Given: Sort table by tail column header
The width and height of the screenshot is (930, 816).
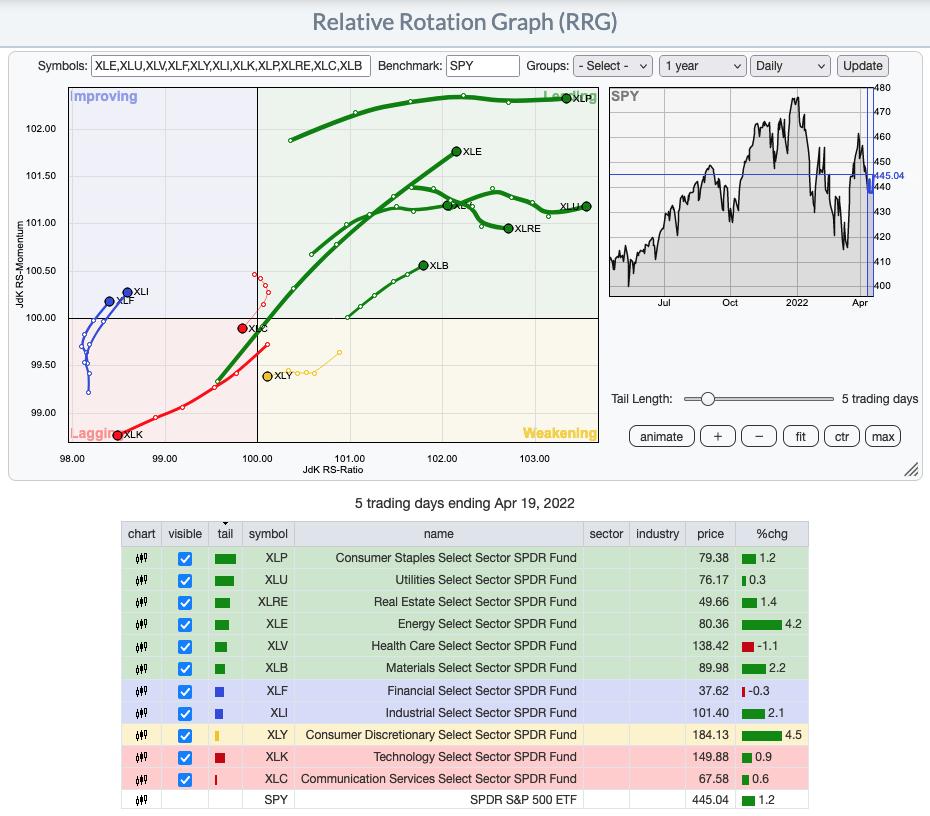Looking at the screenshot, I should pos(225,534).
